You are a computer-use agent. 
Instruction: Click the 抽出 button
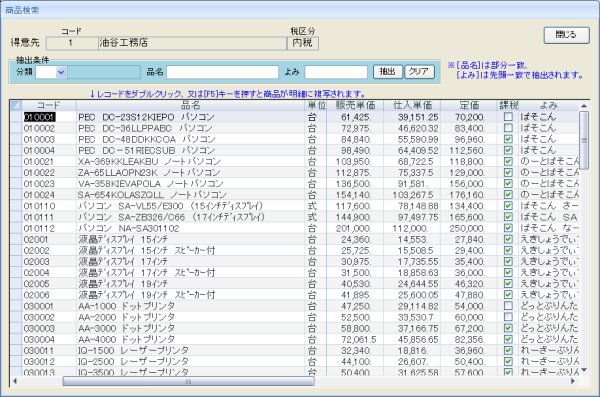click(388, 72)
